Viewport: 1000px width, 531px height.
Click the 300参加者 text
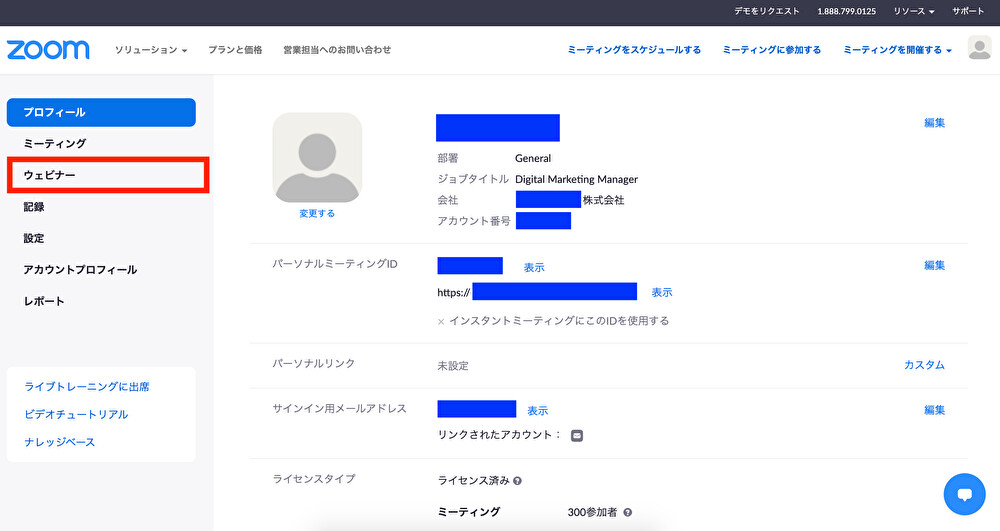[592, 513]
